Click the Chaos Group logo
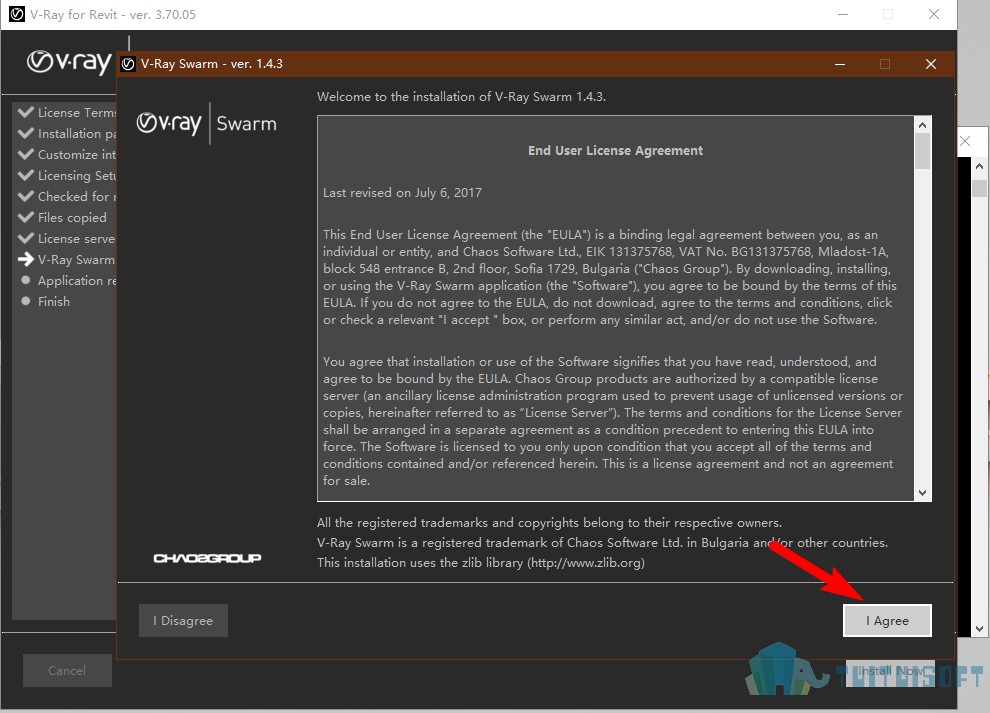This screenshot has height=713, width=990. pyautogui.click(x=207, y=558)
